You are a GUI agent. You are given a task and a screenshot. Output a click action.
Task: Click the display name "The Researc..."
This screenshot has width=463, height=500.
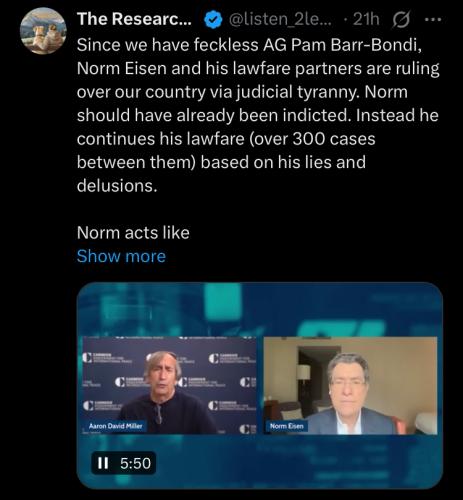(x=134, y=19)
